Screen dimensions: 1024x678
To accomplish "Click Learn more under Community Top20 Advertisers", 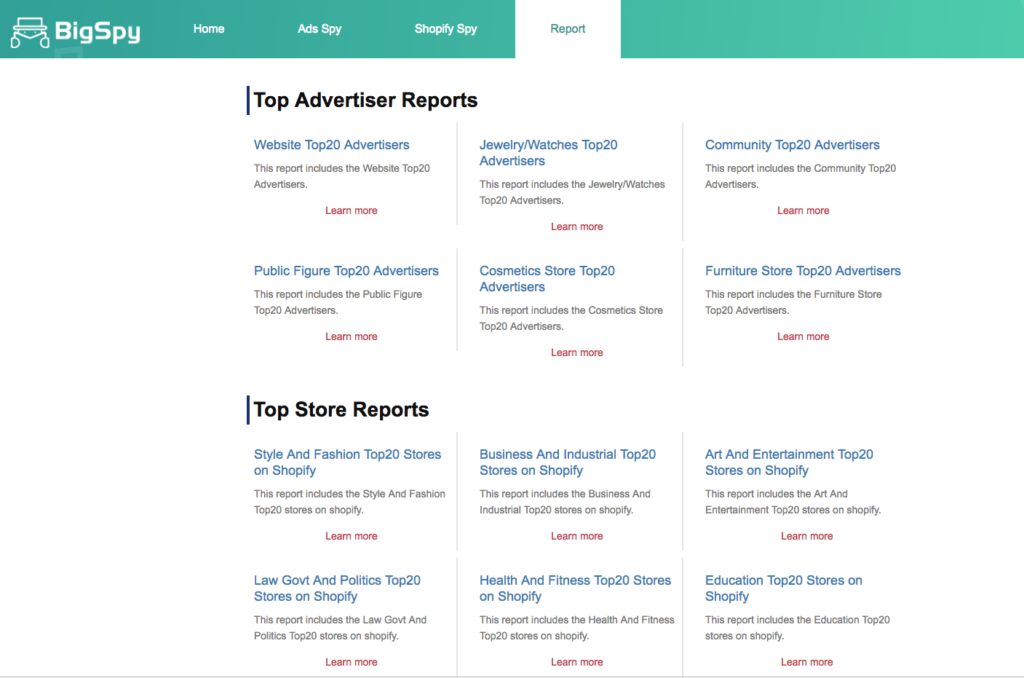I will [x=803, y=210].
